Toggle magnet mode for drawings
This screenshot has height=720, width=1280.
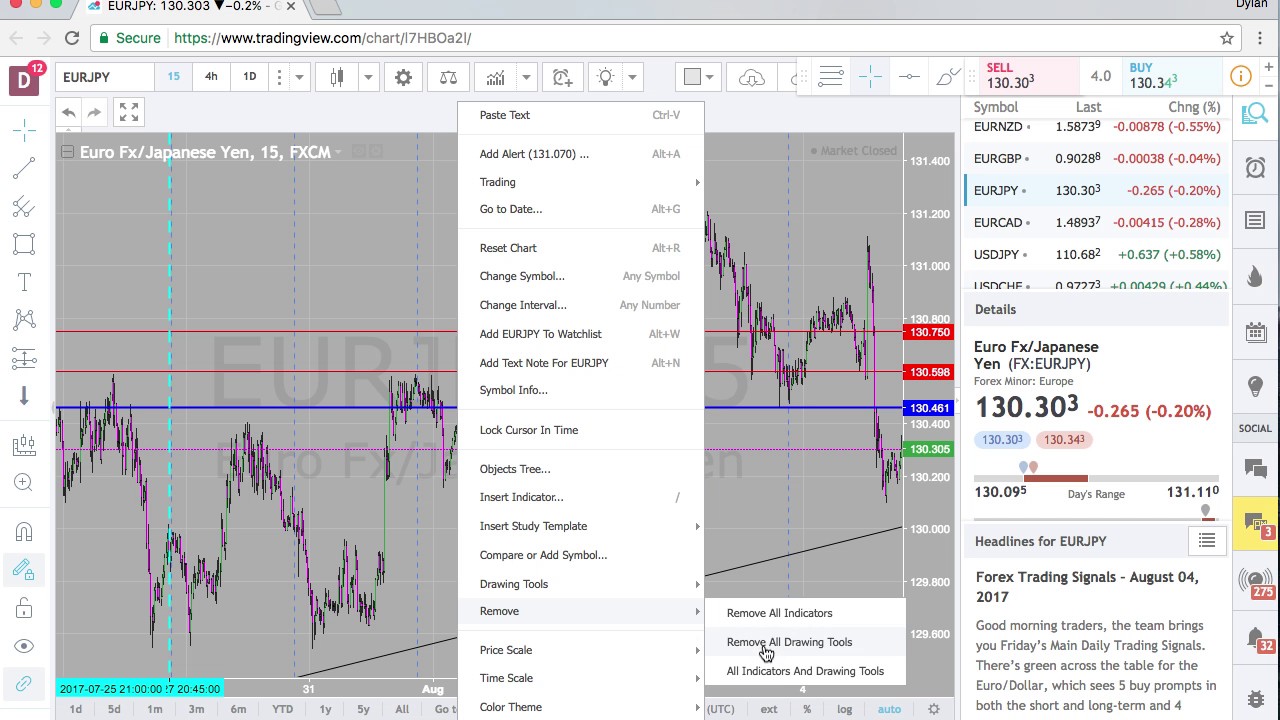(24, 532)
